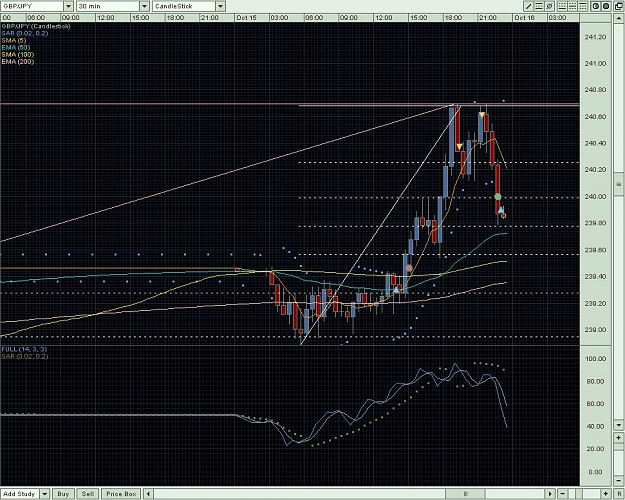Click the 239.00 price axis label
625x500 pixels.
[x=595, y=330]
